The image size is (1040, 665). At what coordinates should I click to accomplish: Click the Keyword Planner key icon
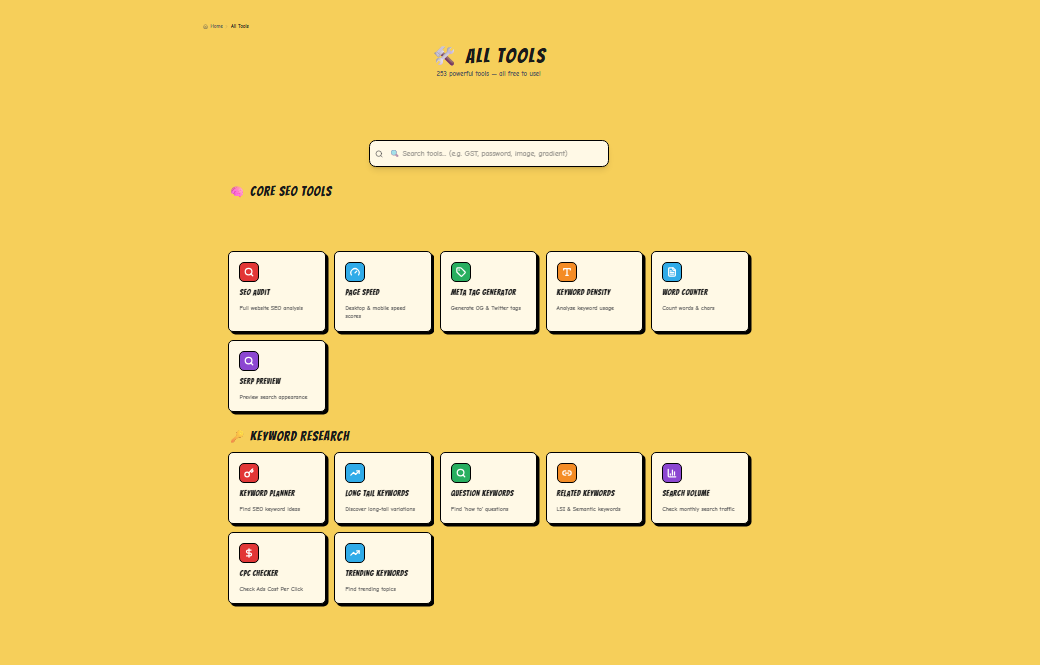[248, 472]
